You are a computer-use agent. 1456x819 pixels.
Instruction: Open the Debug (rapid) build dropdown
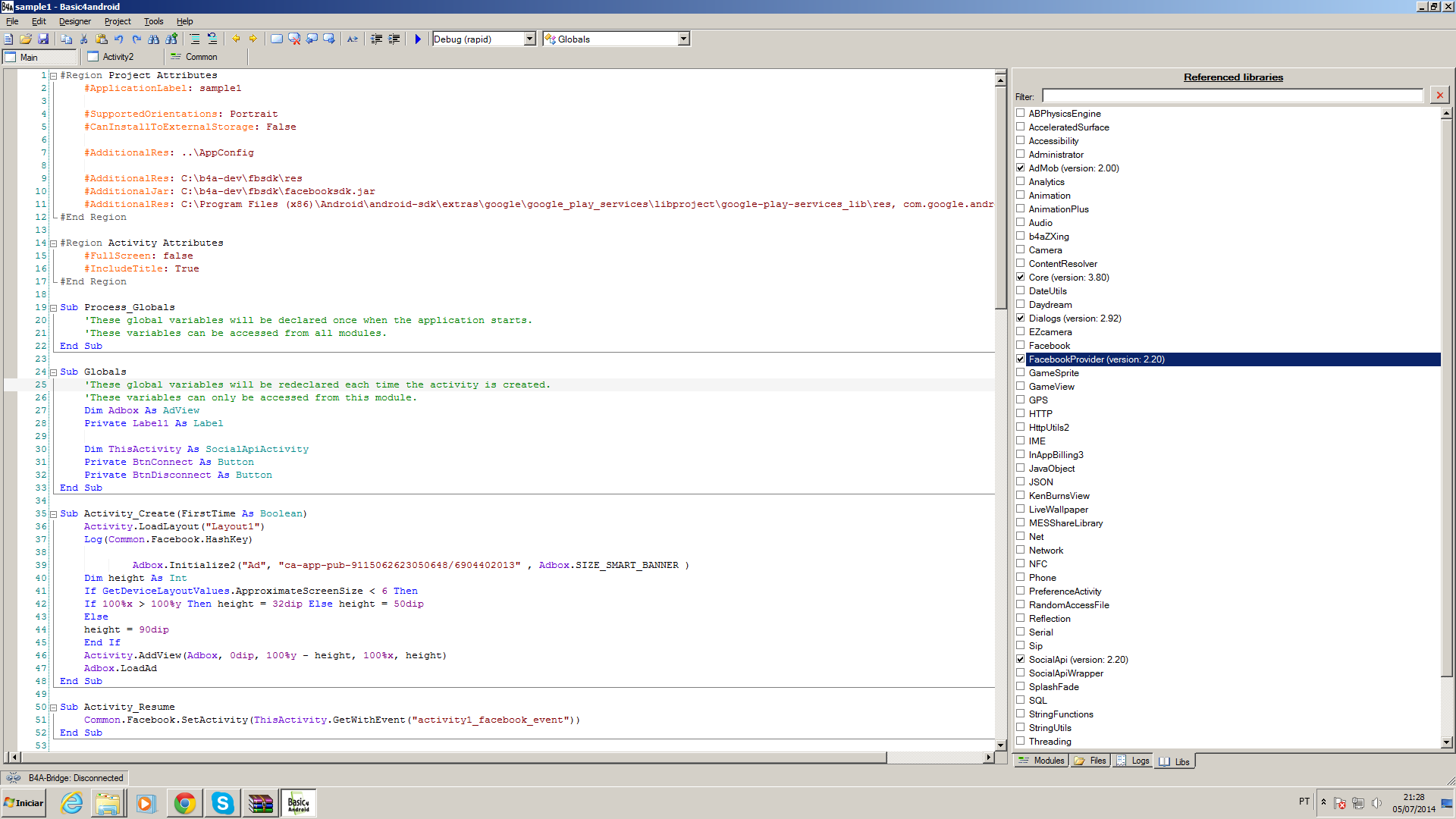click(529, 39)
